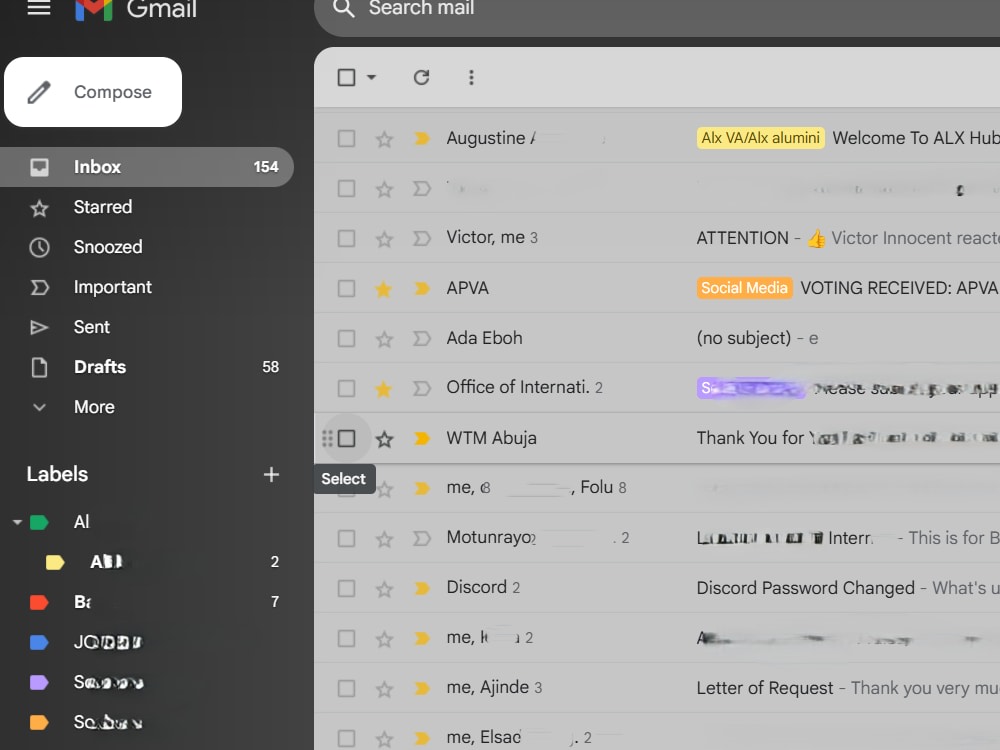Image resolution: width=1000 pixels, height=750 pixels.
Task: Open the main menu hamburger icon
Action: click(39, 8)
